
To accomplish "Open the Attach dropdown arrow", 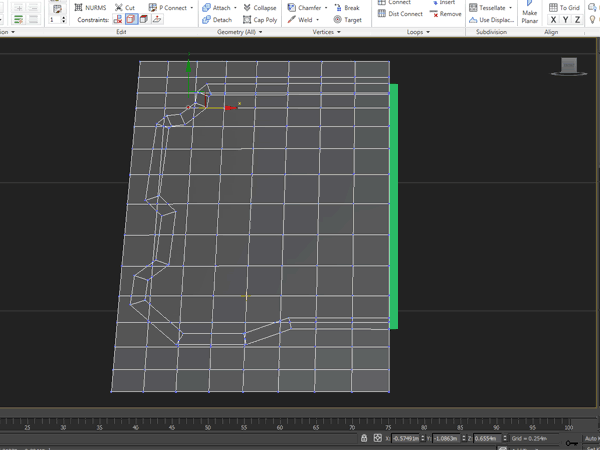I will 236,7.
